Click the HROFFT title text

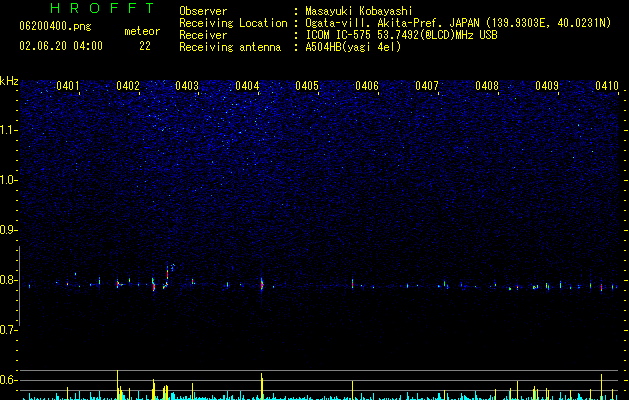102,8
